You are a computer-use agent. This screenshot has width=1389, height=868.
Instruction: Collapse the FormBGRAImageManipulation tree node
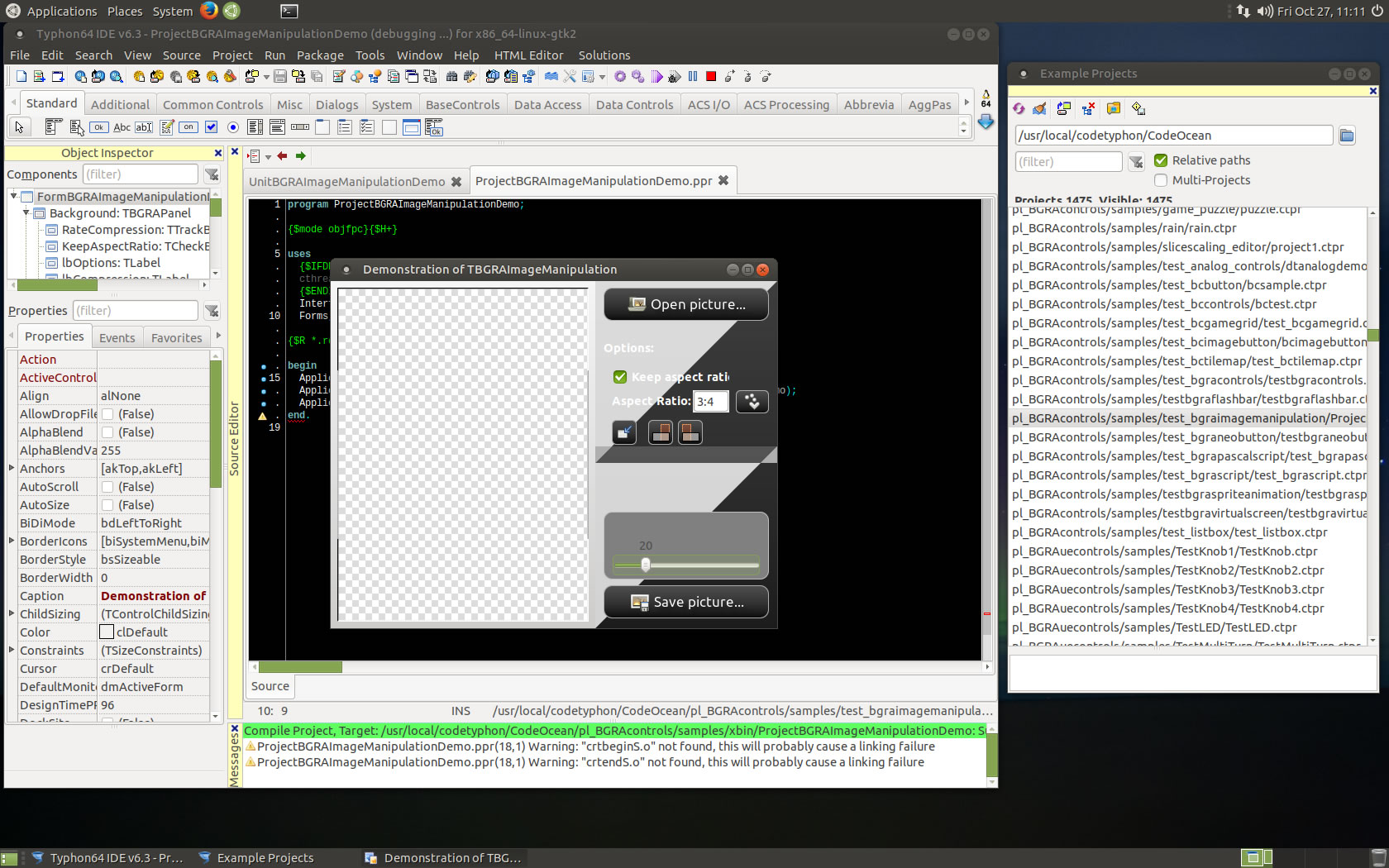(13, 196)
